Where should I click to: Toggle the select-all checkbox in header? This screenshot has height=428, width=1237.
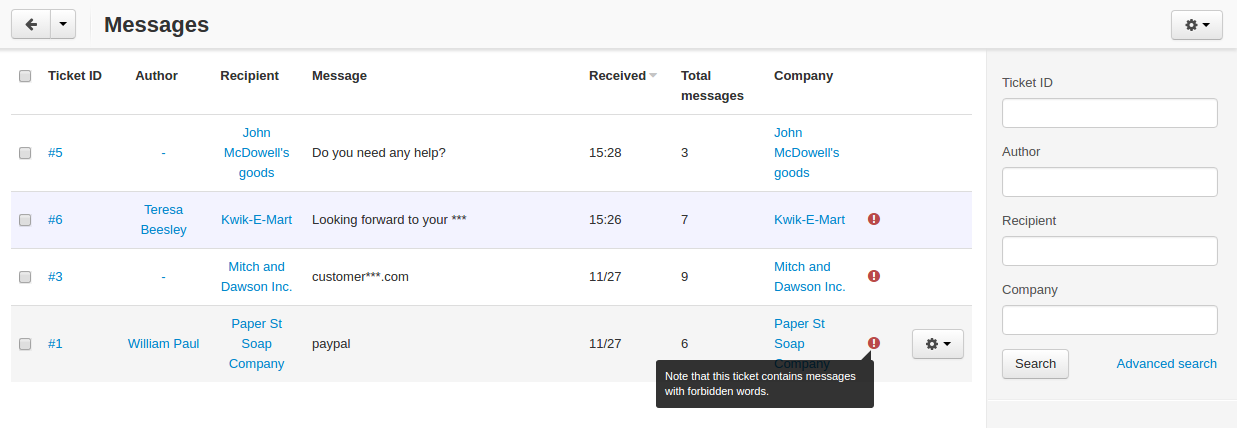click(25, 76)
